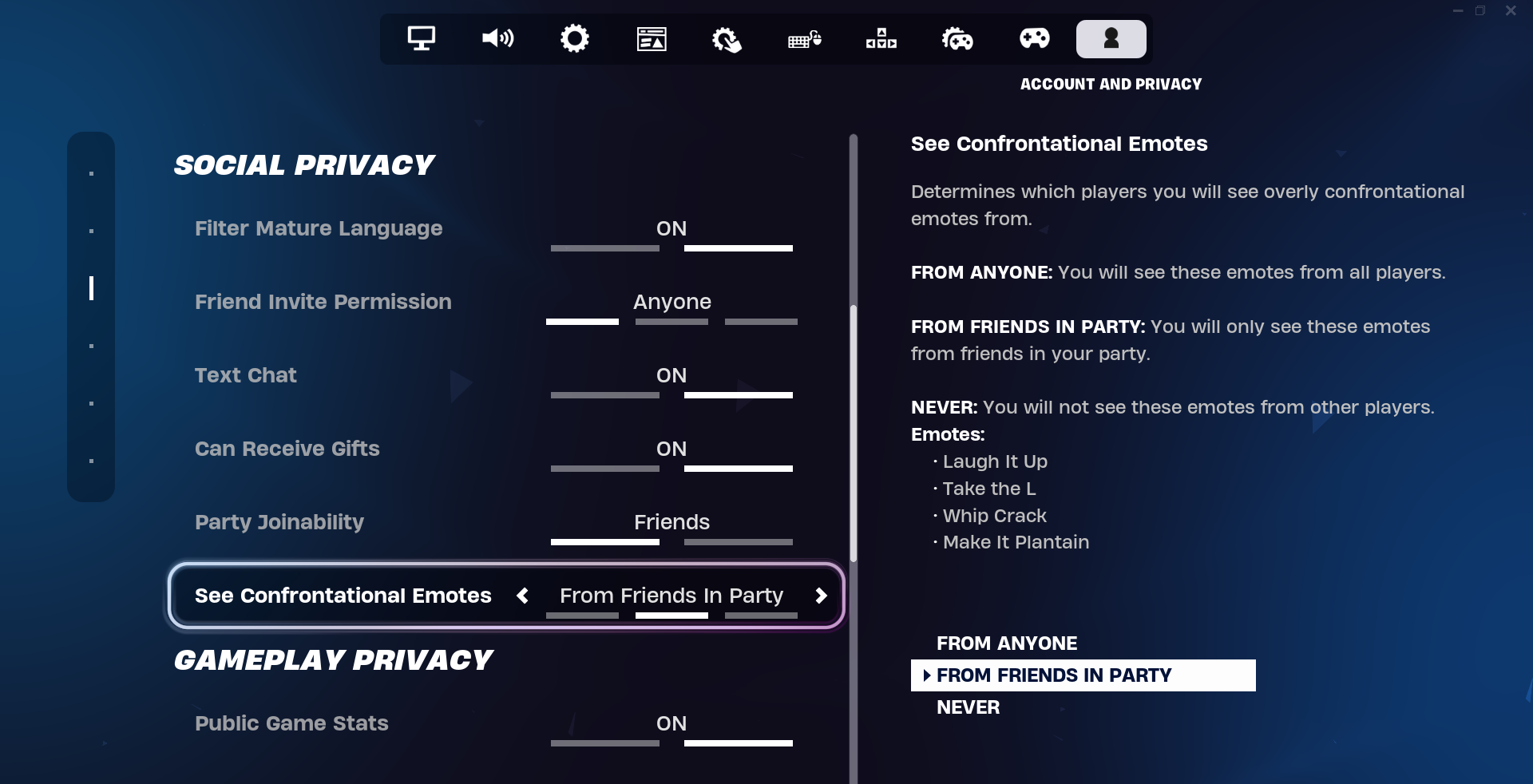
Task: Open Touch and Motion settings icon
Action: tap(727, 38)
